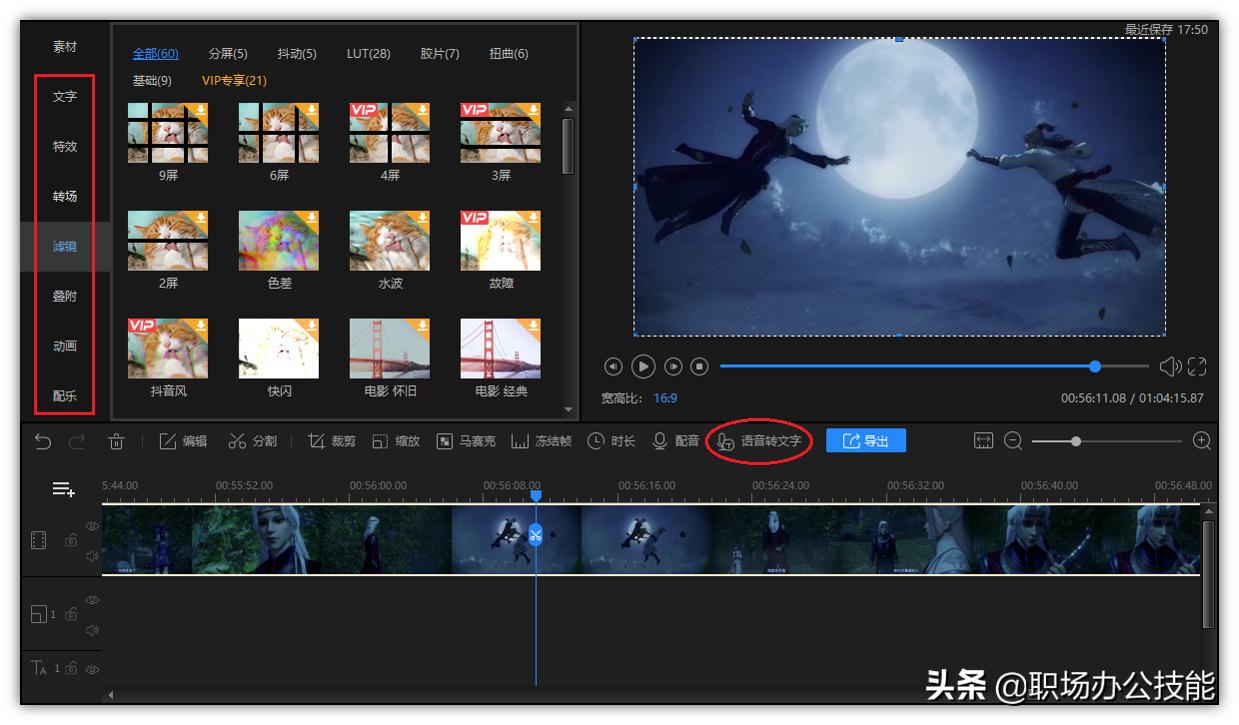Open the 配乐 (music) sidebar panel
The width and height of the screenshot is (1239, 725).
[x=63, y=395]
